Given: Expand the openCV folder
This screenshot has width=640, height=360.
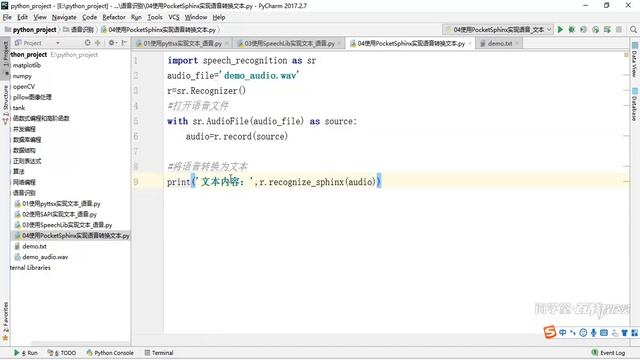Looking at the screenshot, I should tap(24, 87).
